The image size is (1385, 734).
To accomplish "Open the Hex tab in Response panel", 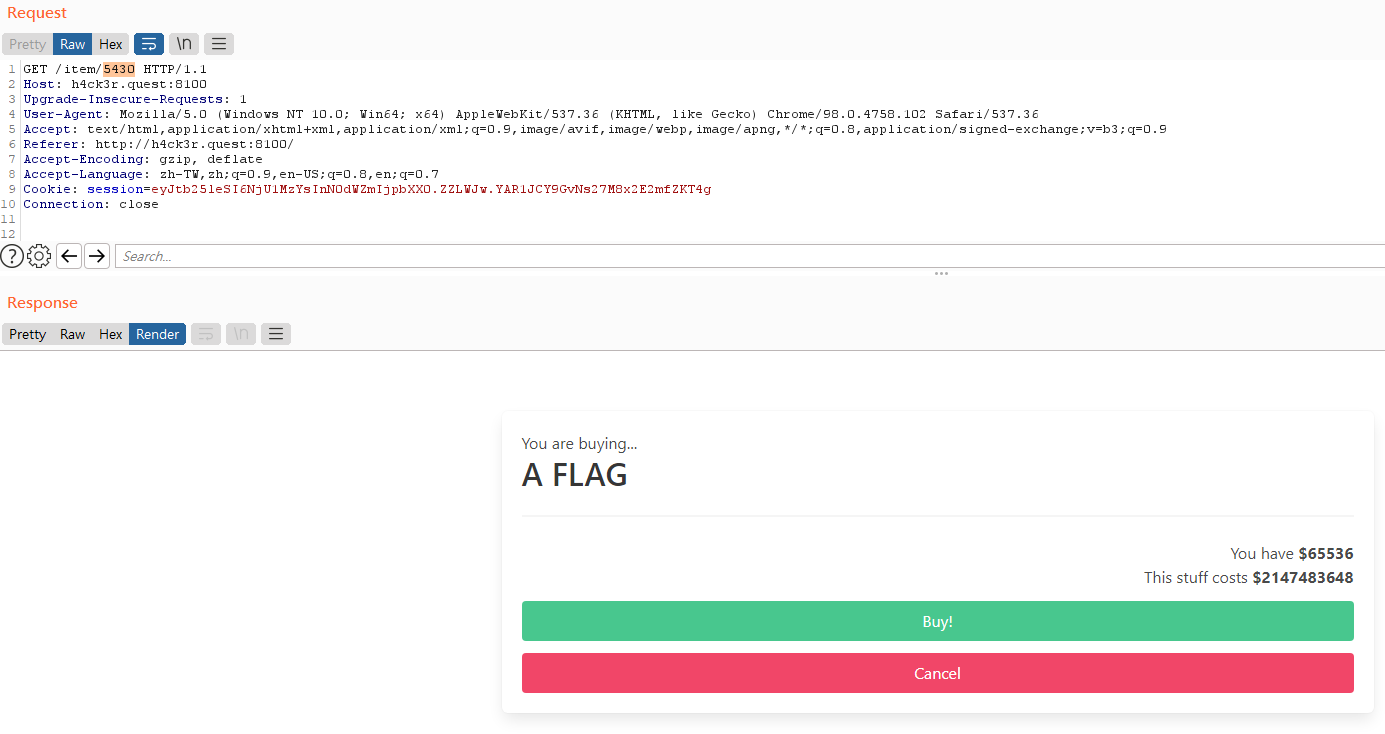I will pyautogui.click(x=111, y=334).
